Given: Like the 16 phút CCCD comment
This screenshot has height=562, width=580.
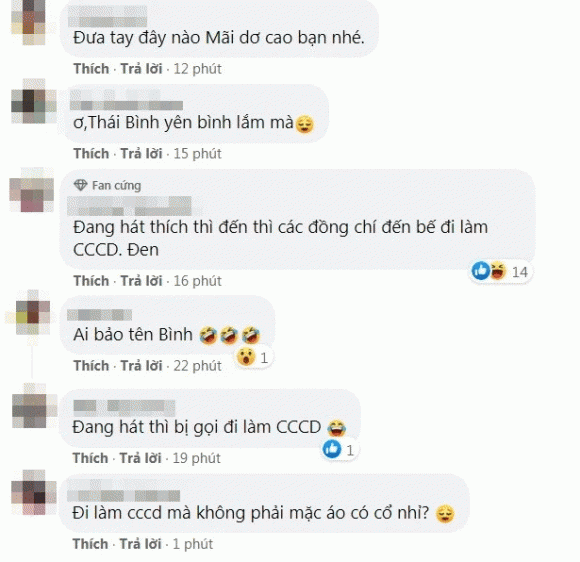Looking at the screenshot, I should (91, 281).
